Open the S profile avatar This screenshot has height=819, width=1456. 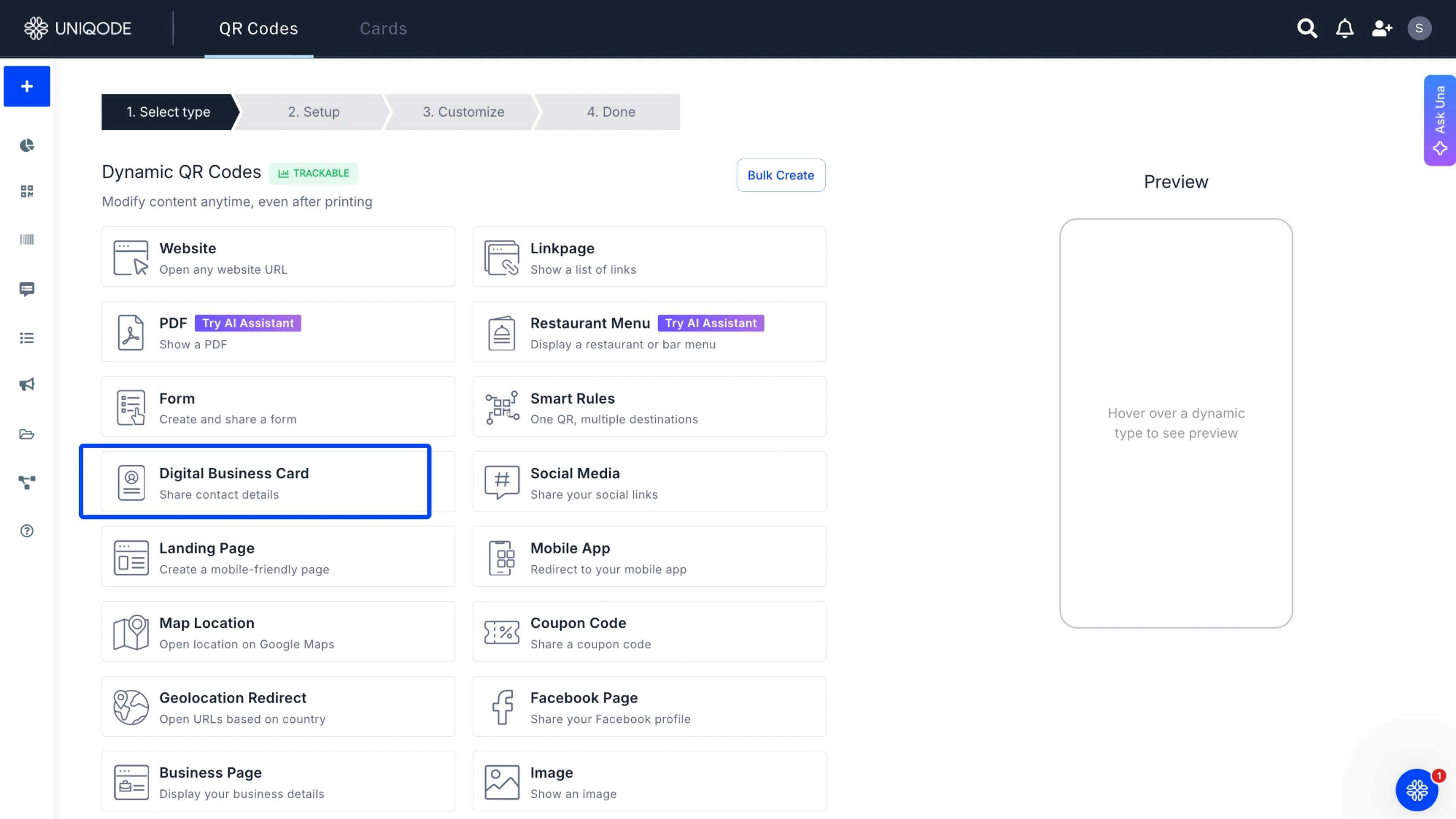[x=1419, y=28]
